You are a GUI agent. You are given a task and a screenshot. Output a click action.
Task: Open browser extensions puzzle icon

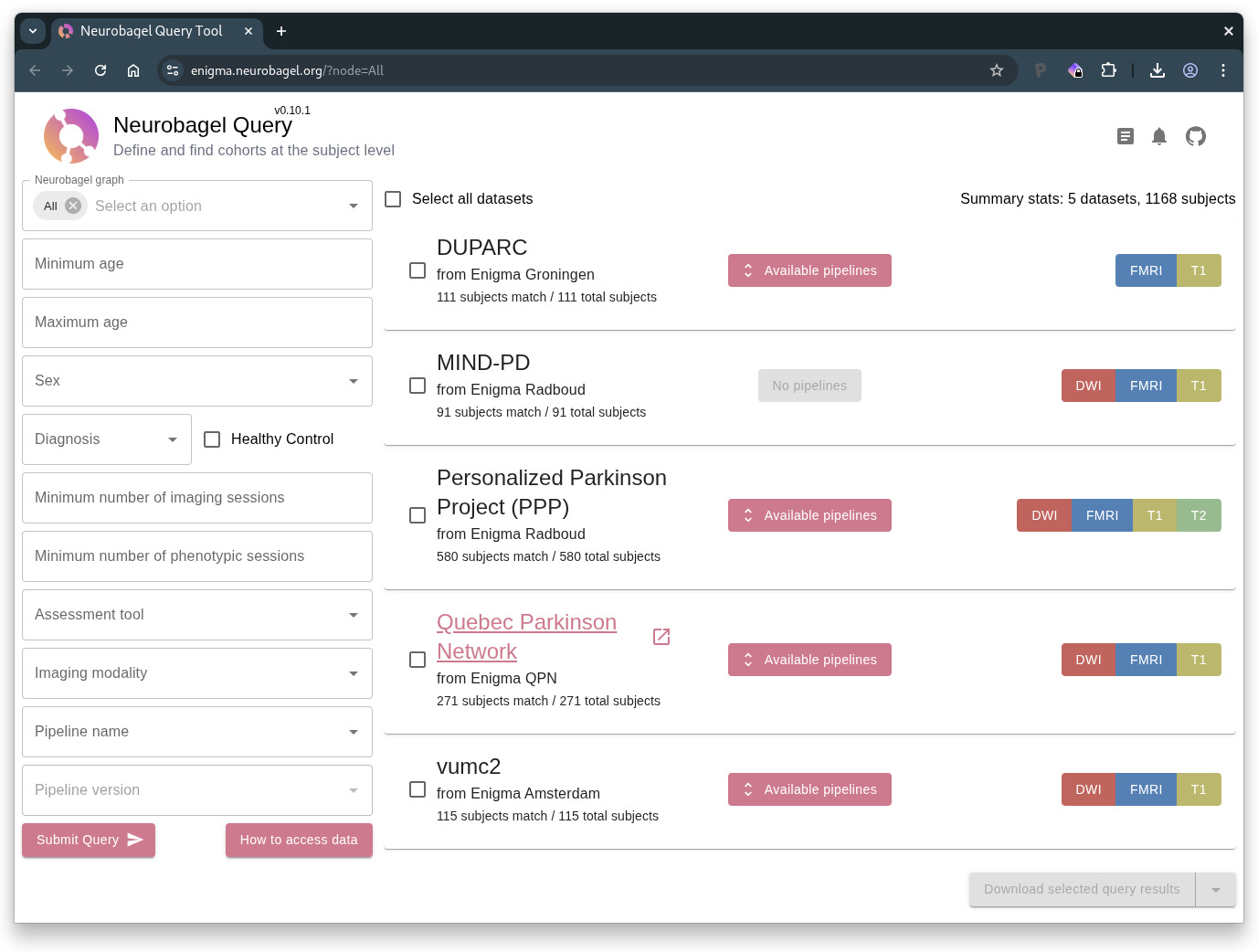[x=1109, y=70]
